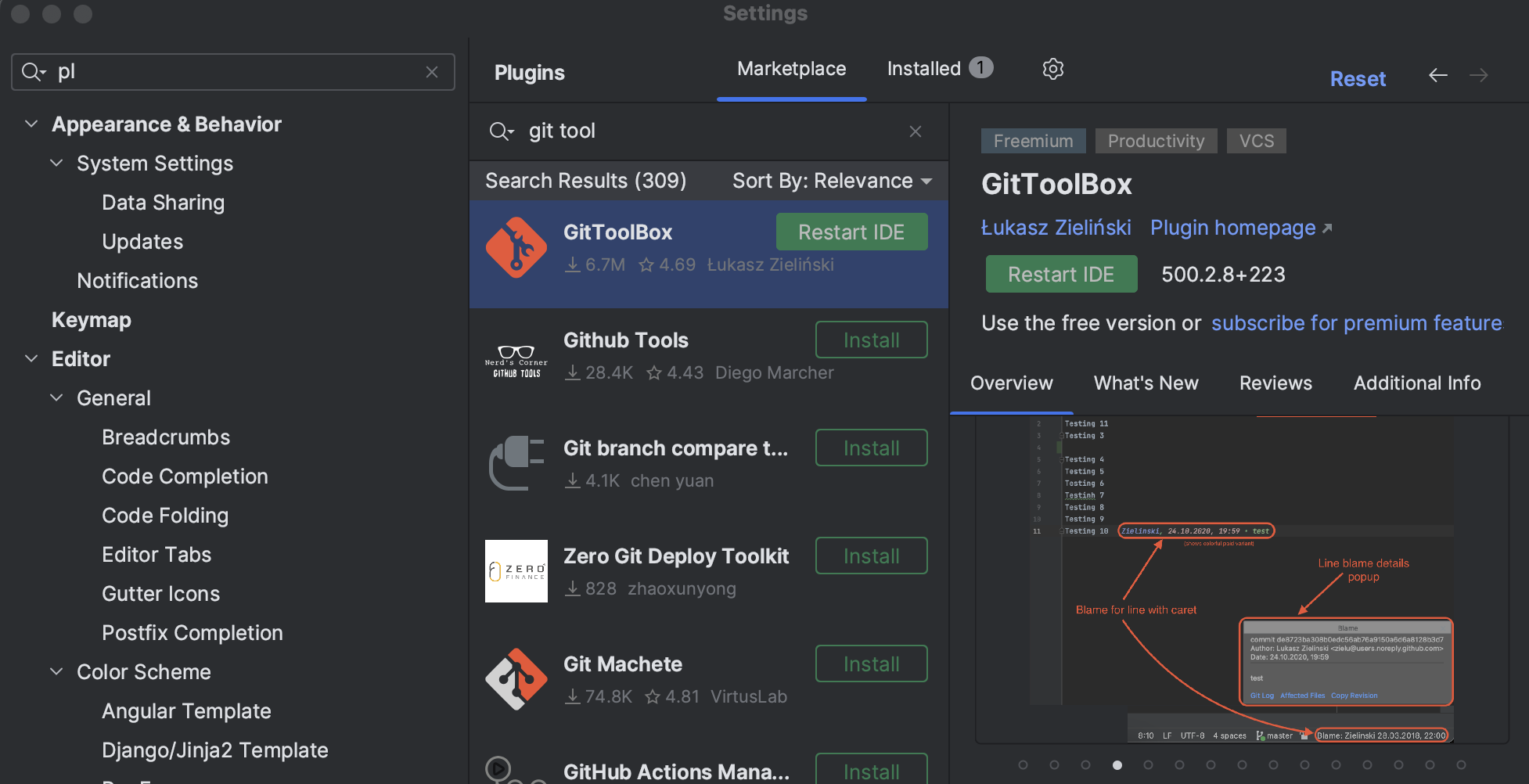The image size is (1529, 784).
Task: Select the fifth screenshot carousel dot
Action: [1148, 764]
